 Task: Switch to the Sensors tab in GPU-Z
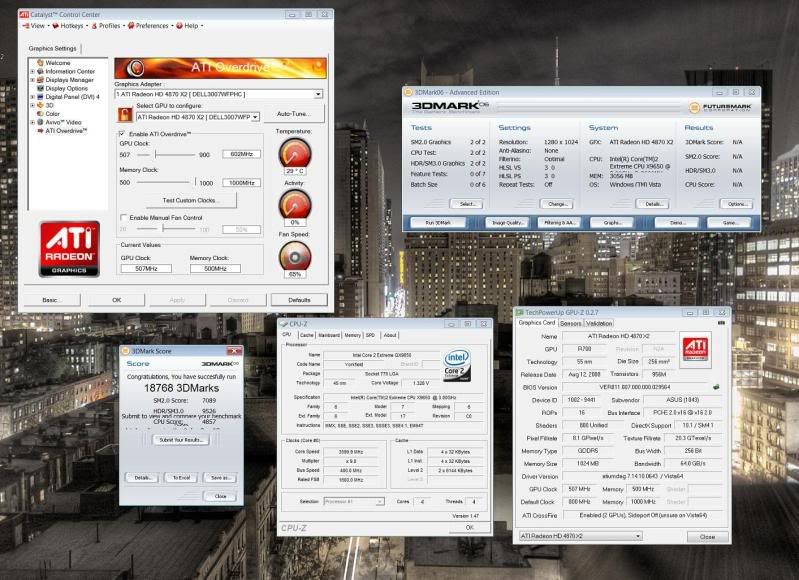pyautogui.click(x=570, y=323)
